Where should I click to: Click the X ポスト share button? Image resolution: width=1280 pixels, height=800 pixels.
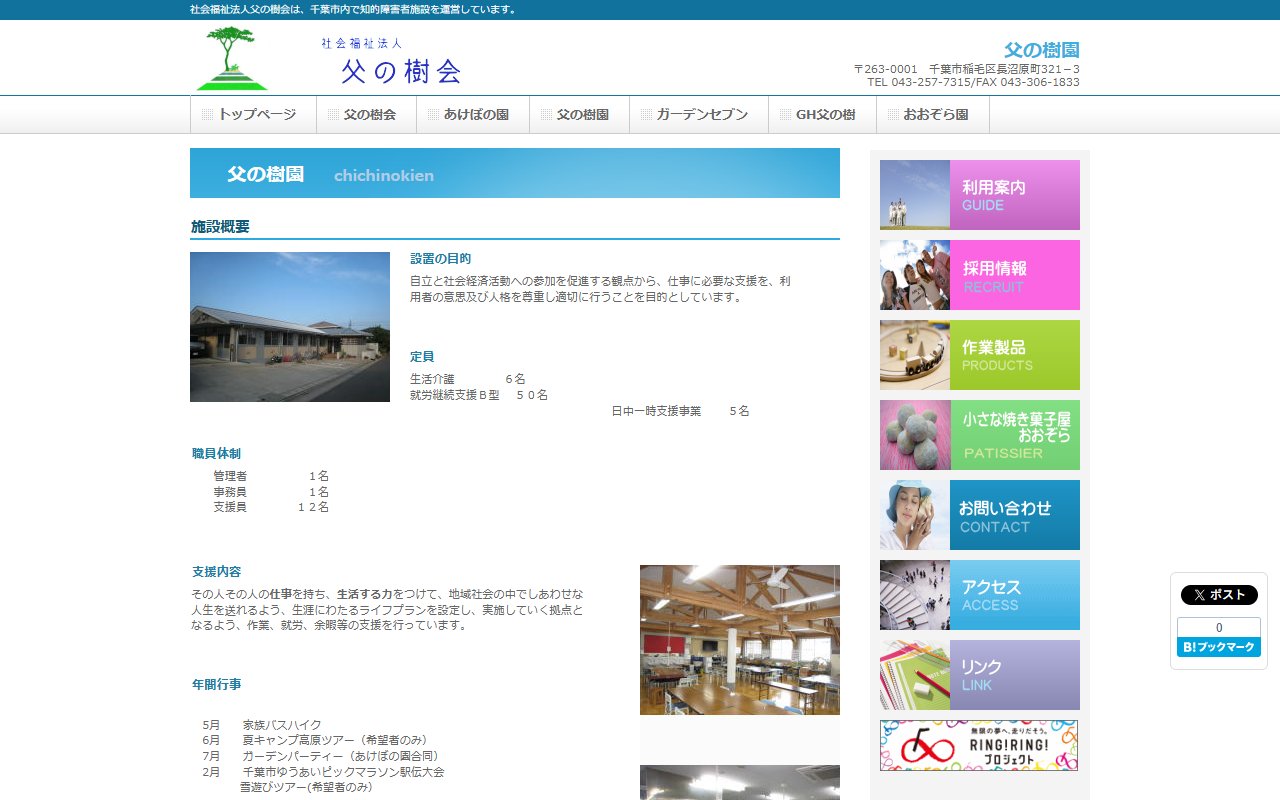[x=1219, y=595]
